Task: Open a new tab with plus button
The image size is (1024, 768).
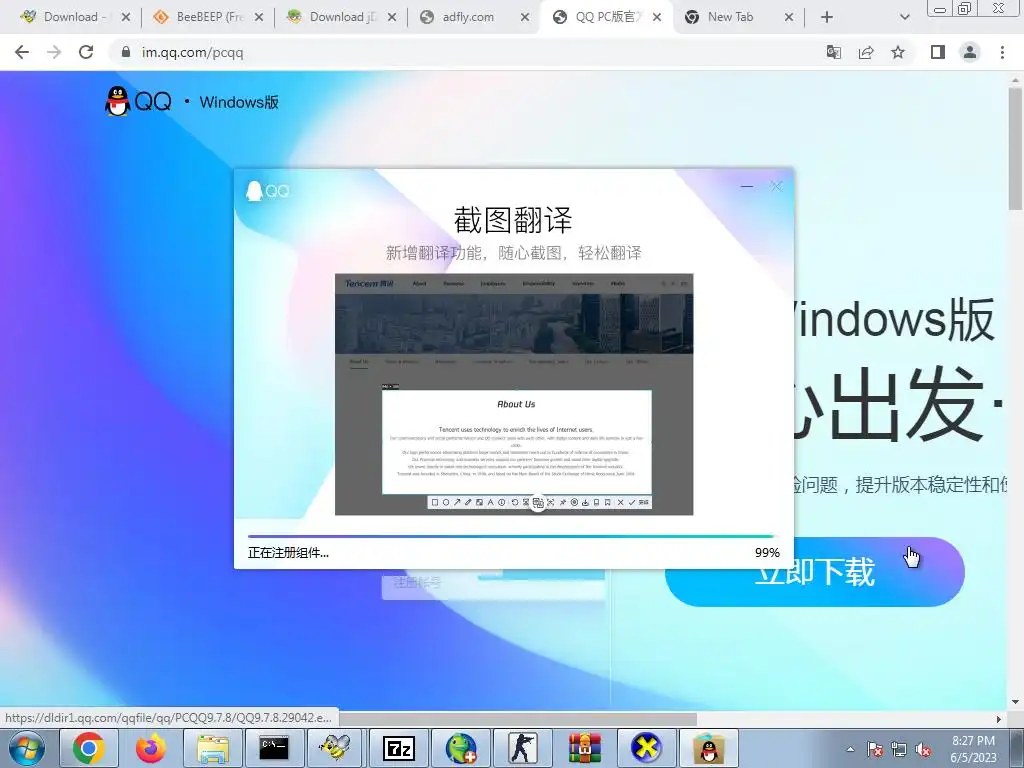Action: [827, 18]
